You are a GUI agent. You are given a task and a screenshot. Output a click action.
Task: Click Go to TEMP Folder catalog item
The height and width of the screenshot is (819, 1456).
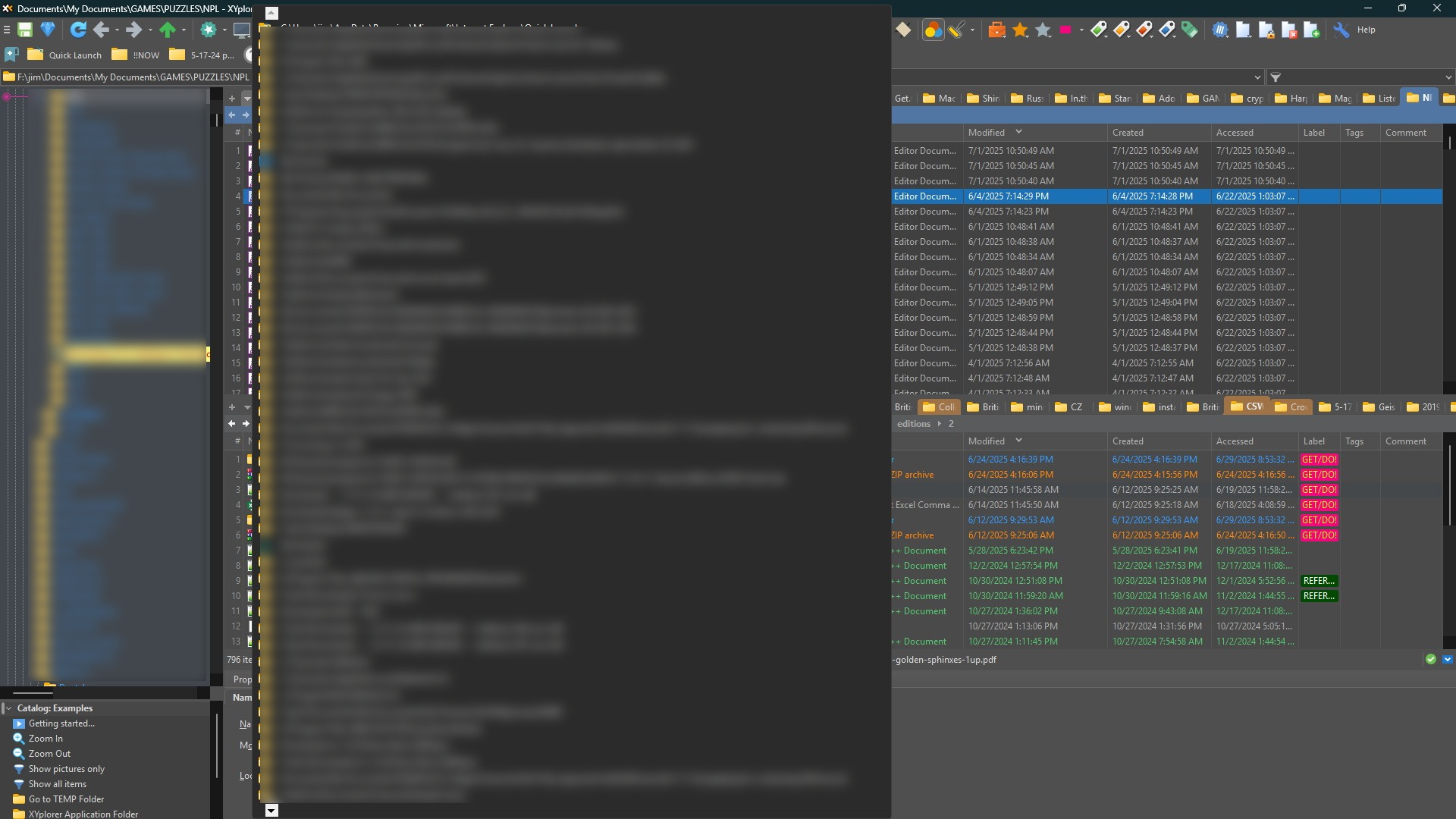click(x=66, y=799)
